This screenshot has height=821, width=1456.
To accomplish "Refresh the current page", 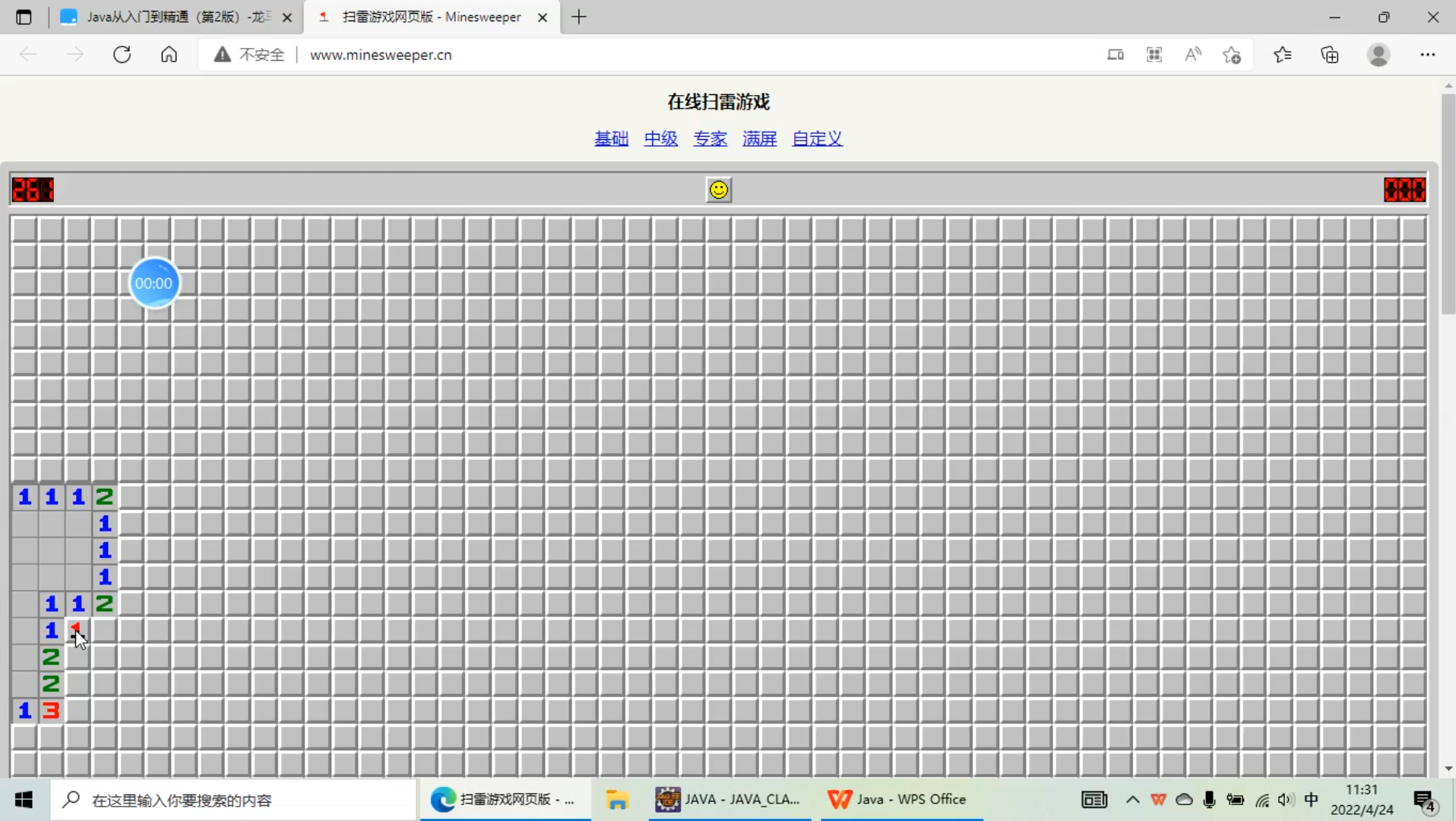I will (x=122, y=55).
